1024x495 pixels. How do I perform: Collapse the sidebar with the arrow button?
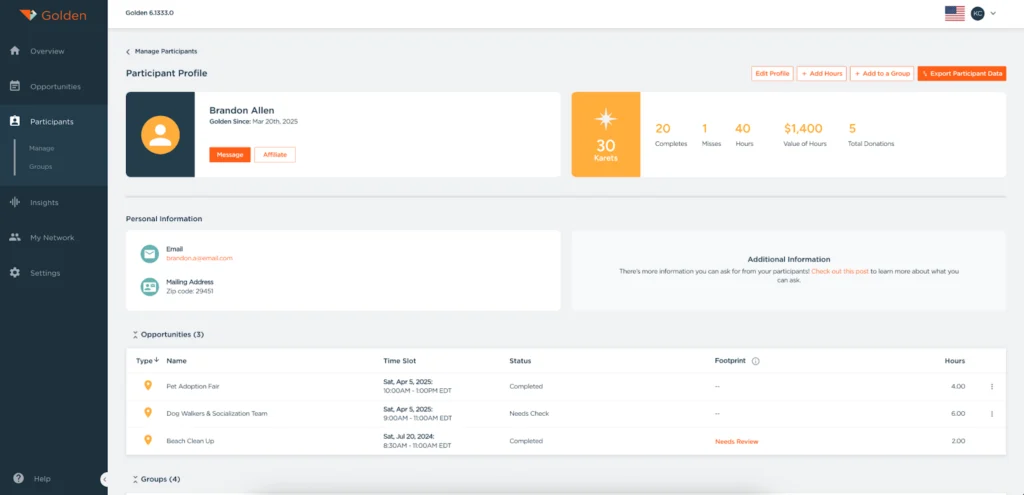(104, 479)
